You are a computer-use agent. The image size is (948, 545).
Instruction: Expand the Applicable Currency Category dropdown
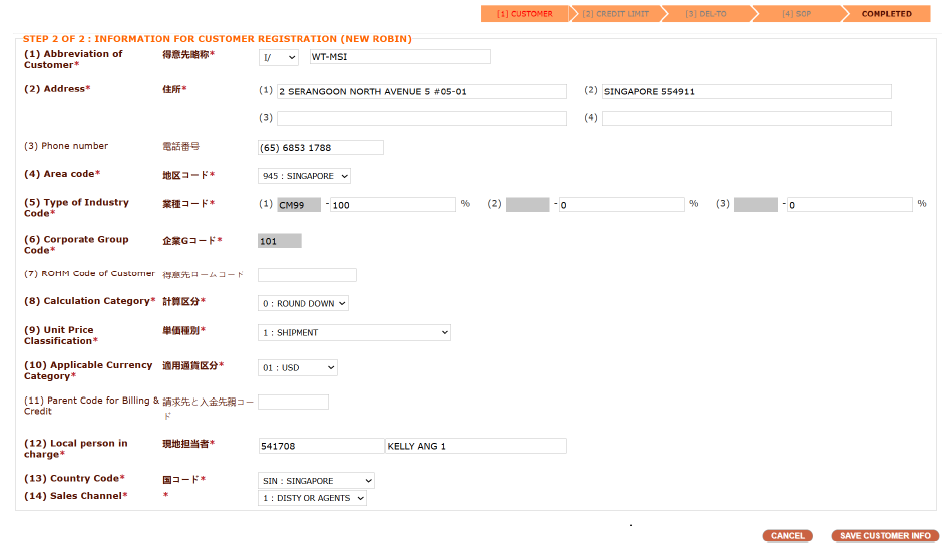pos(297,367)
